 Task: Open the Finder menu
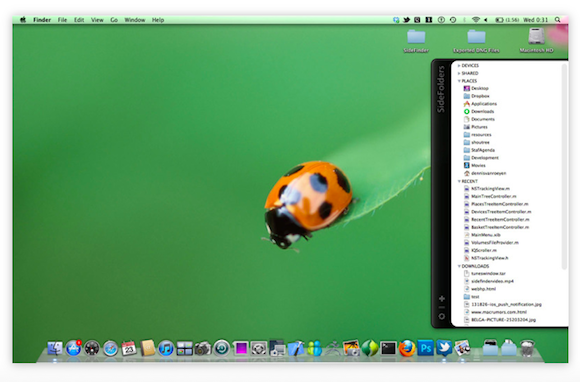tap(42, 20)
